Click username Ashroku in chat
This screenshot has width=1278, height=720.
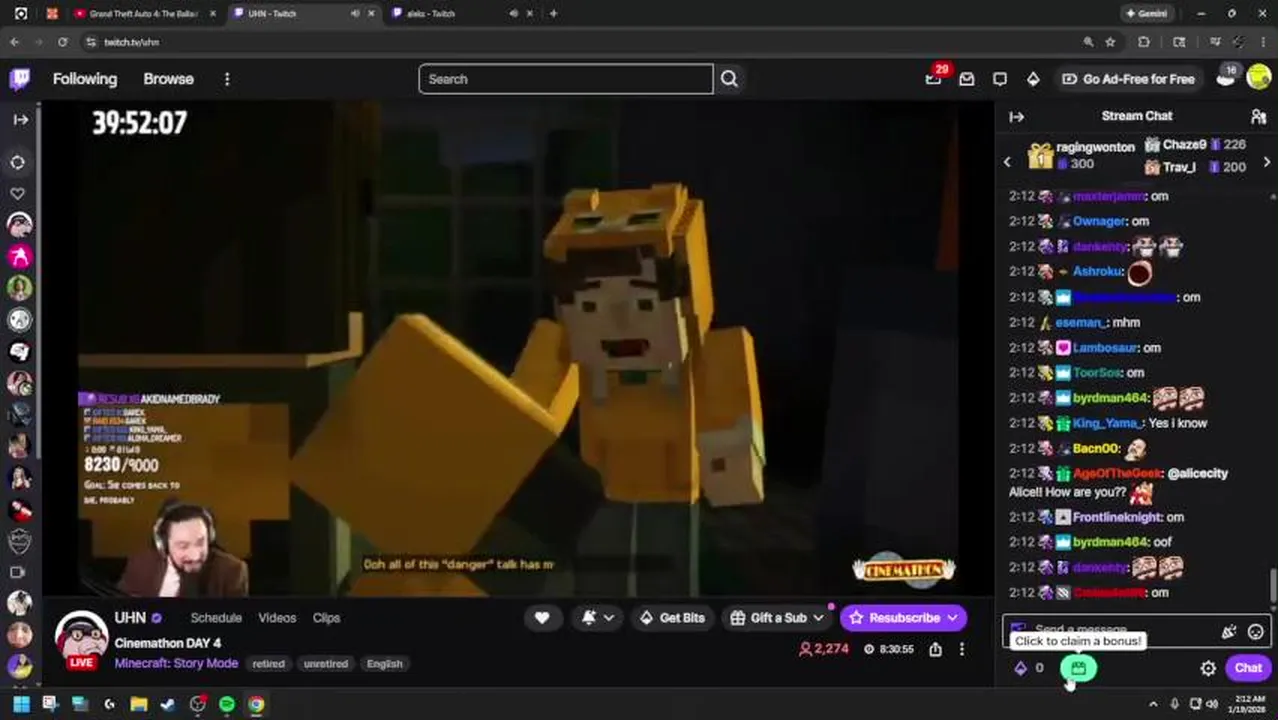click(1098, 271)
